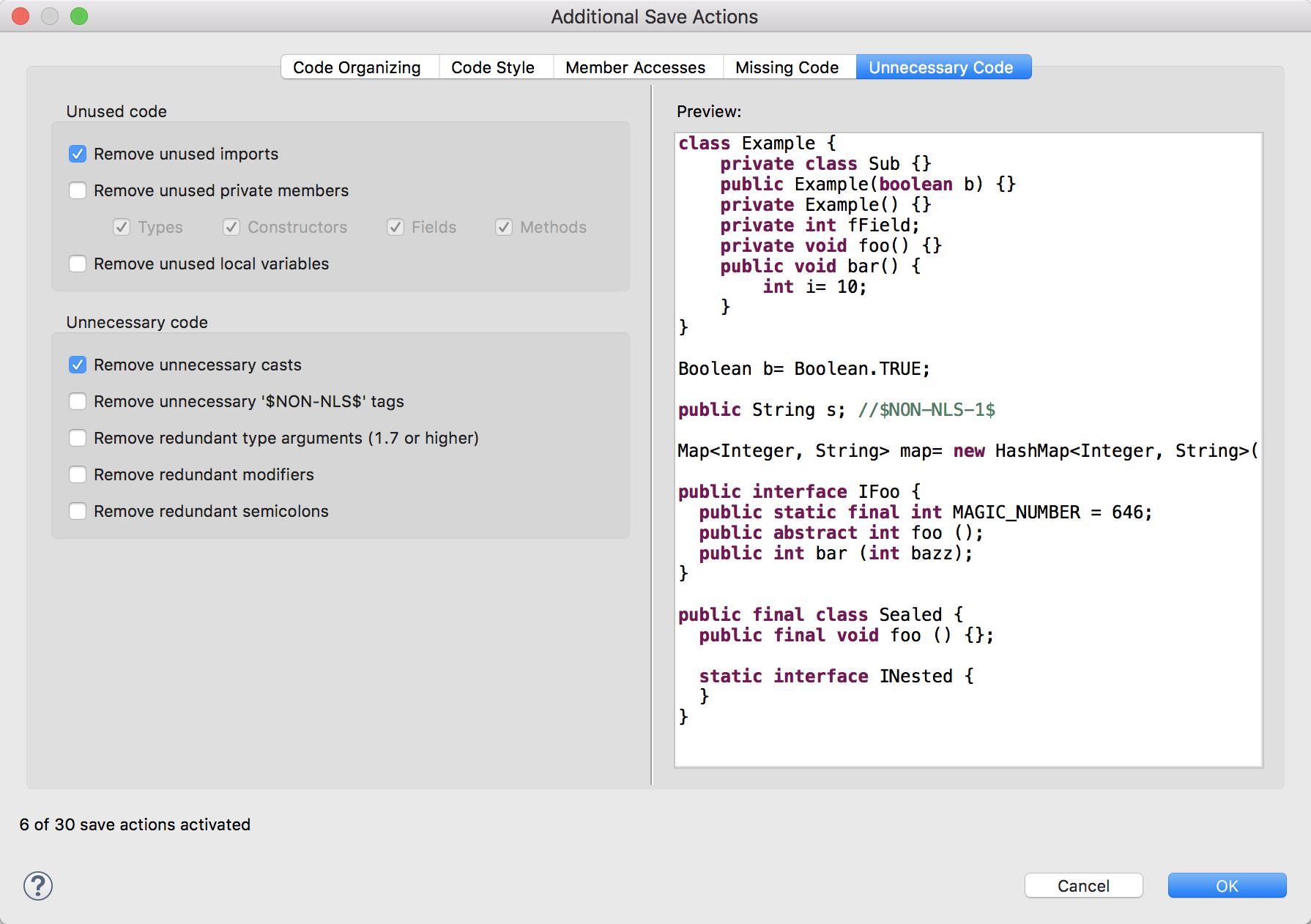Viewport: 1311px width, 924px height.
Task: Switch to the Code Organizing tab
Action: tap(357, 67)
